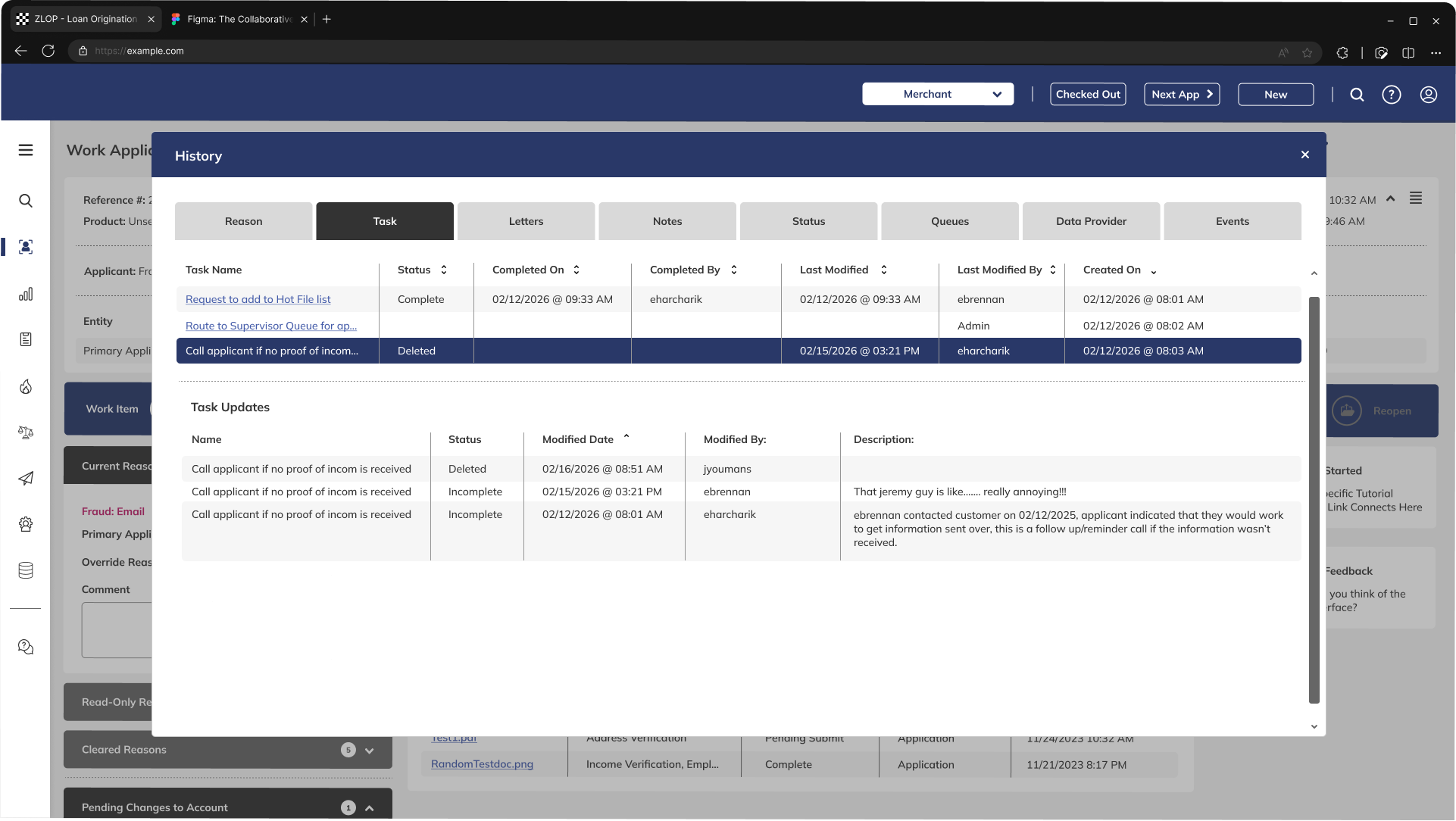Open the scales compliance icon

26,432
